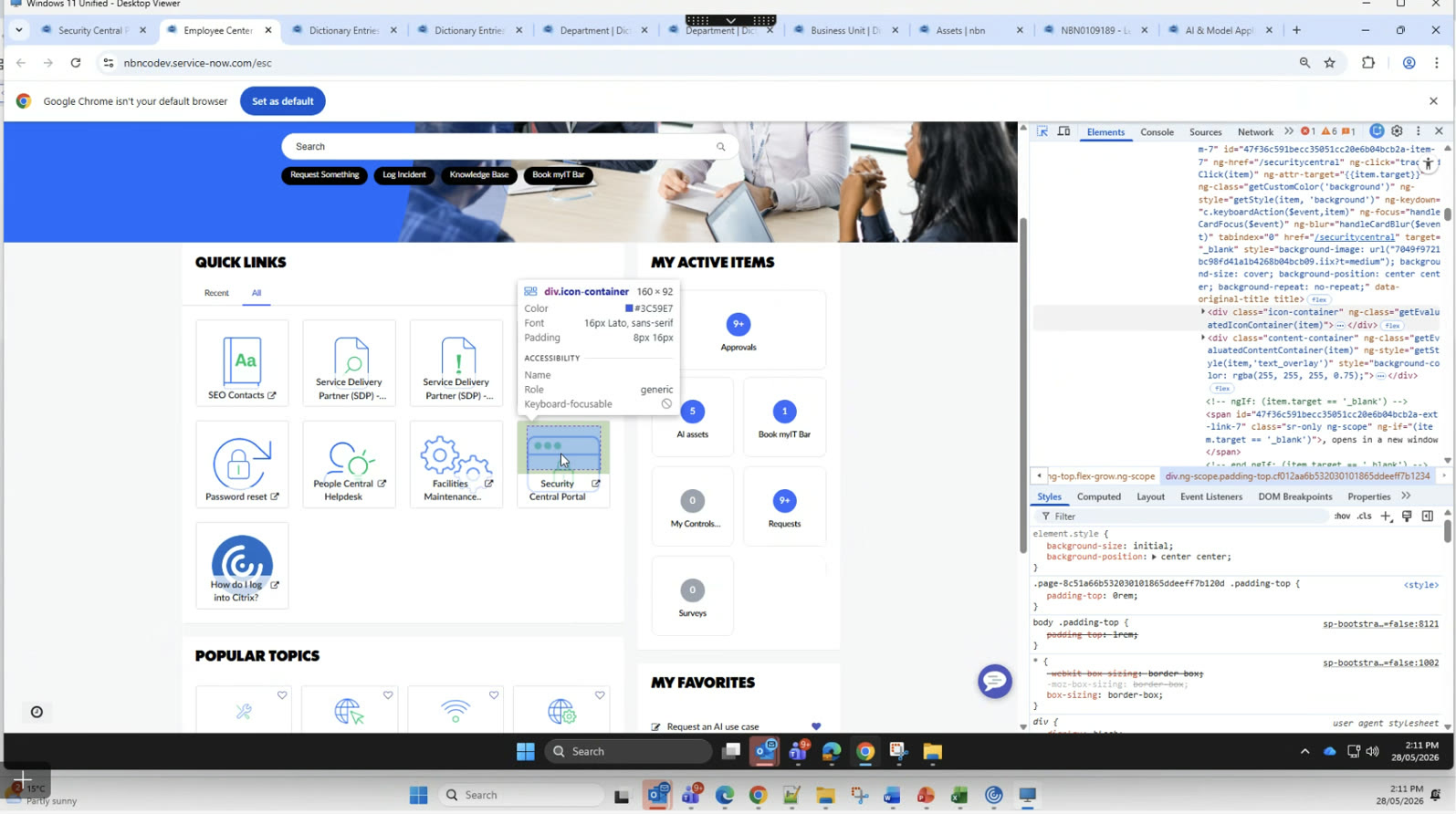Open the Password reset quick link
Image resolution: width=1456 pixels, height=814 pixels.
242,464
